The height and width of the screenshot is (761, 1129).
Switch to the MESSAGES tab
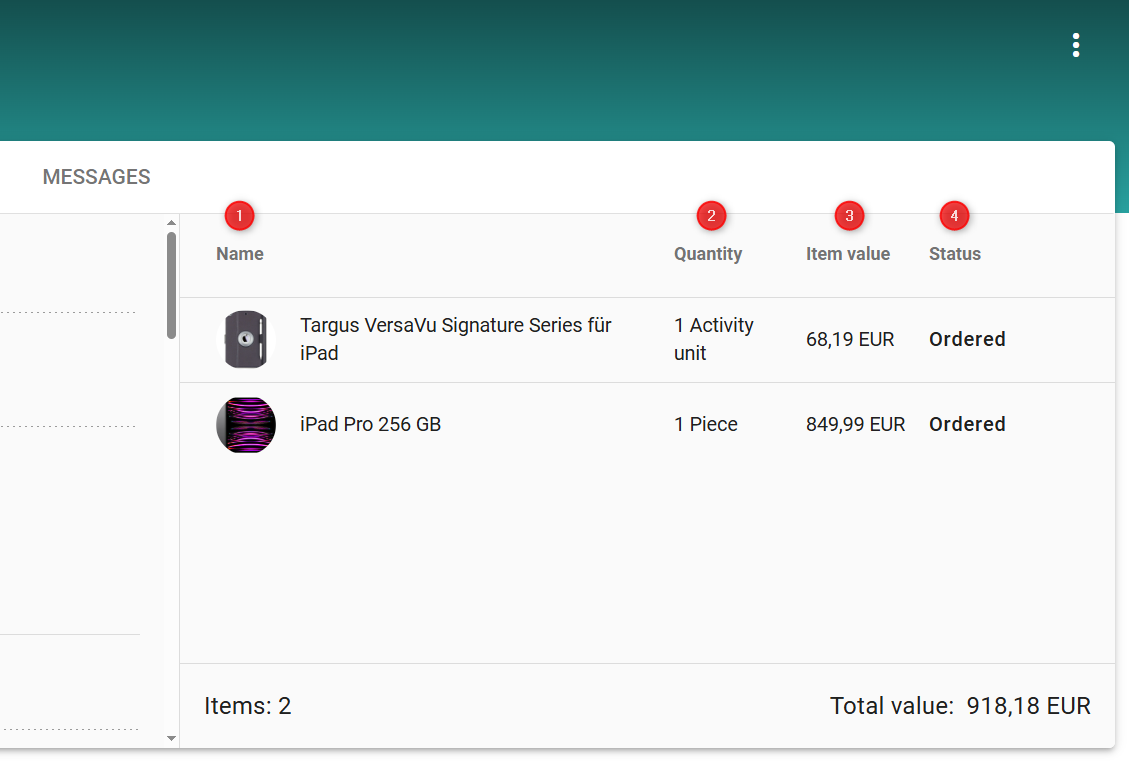(x=96, y=177)
